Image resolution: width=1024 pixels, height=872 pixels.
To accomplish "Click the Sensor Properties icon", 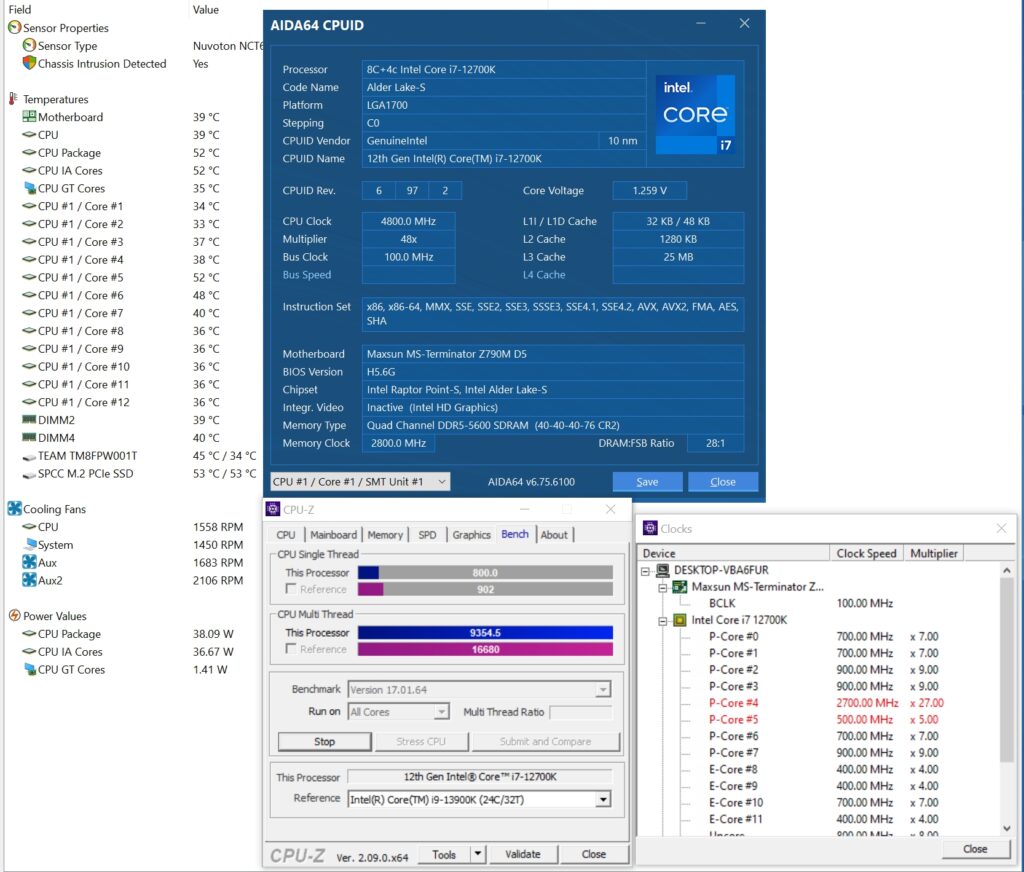I will 14,27.
